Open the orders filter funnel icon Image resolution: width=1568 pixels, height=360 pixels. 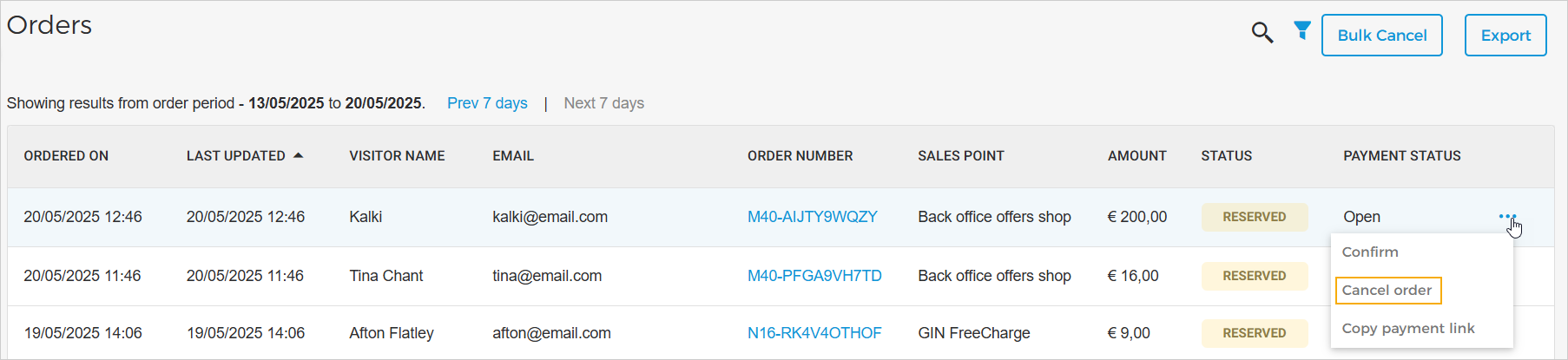click(1301, 31)
